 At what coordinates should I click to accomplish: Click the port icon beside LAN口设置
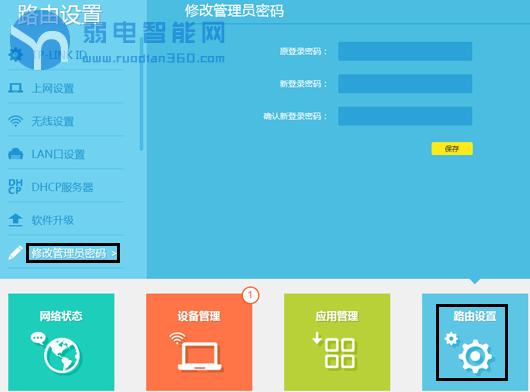pyautogui.click(x=16, y=154)
